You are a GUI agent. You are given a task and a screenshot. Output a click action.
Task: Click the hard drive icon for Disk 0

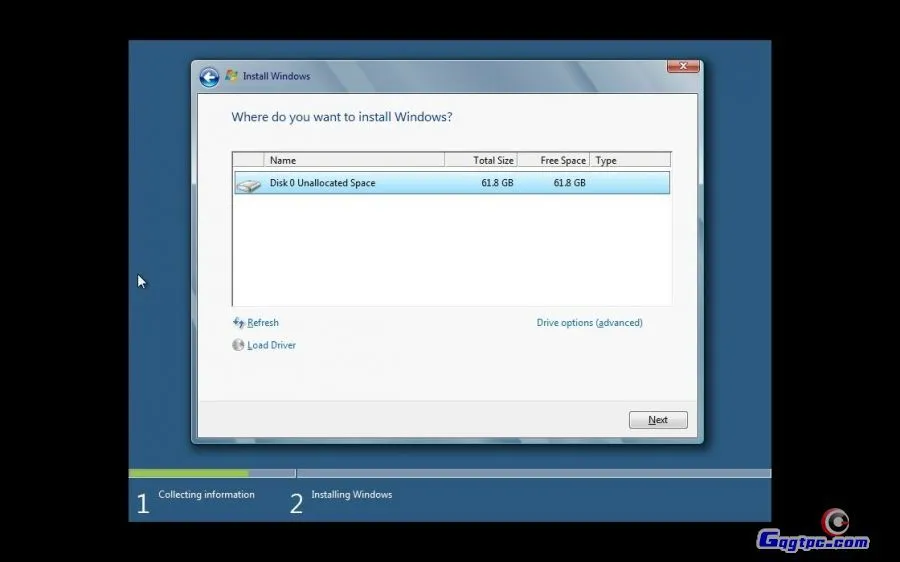[248, 184]
